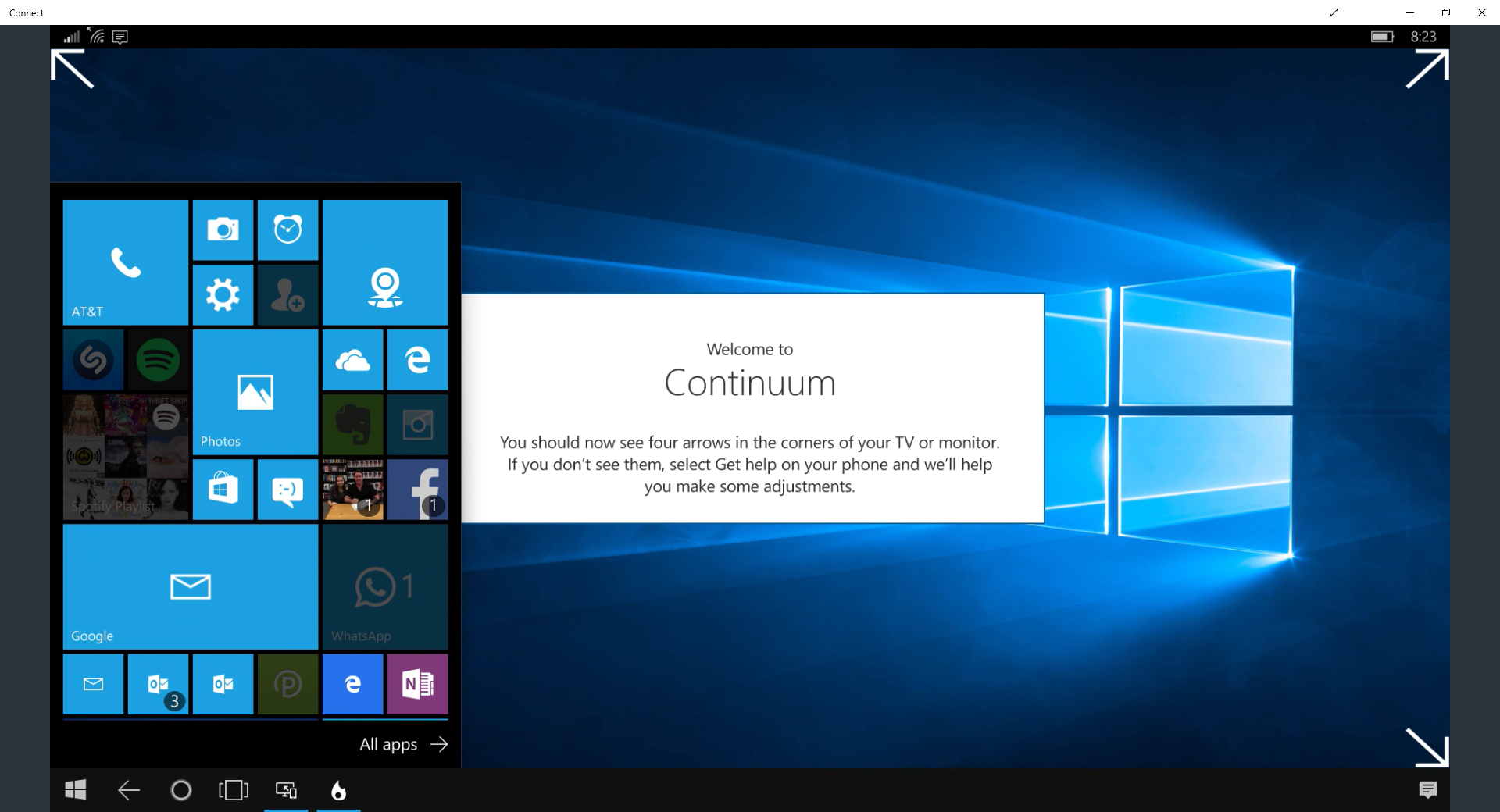Launch Shazam from its tile
1500x812 pixels.
pyautogui.click(x=93, y=360)
